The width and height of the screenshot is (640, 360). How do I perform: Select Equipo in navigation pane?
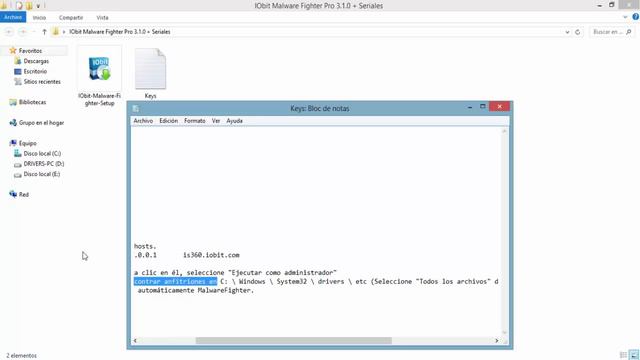pyautogui.click(x=27, y=143)
